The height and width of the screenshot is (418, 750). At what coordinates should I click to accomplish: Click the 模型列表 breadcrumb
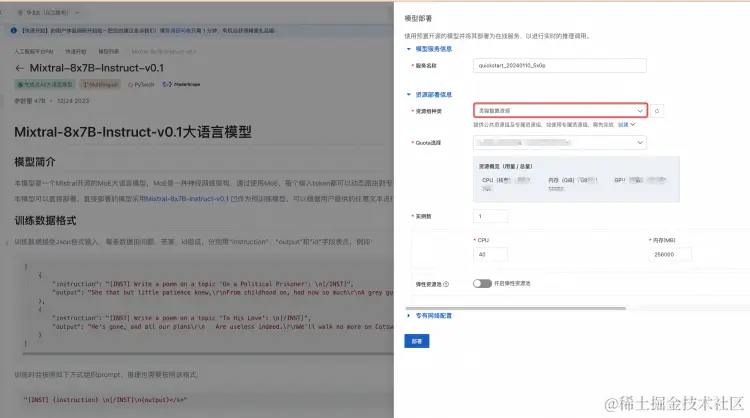tap(109, 51)
